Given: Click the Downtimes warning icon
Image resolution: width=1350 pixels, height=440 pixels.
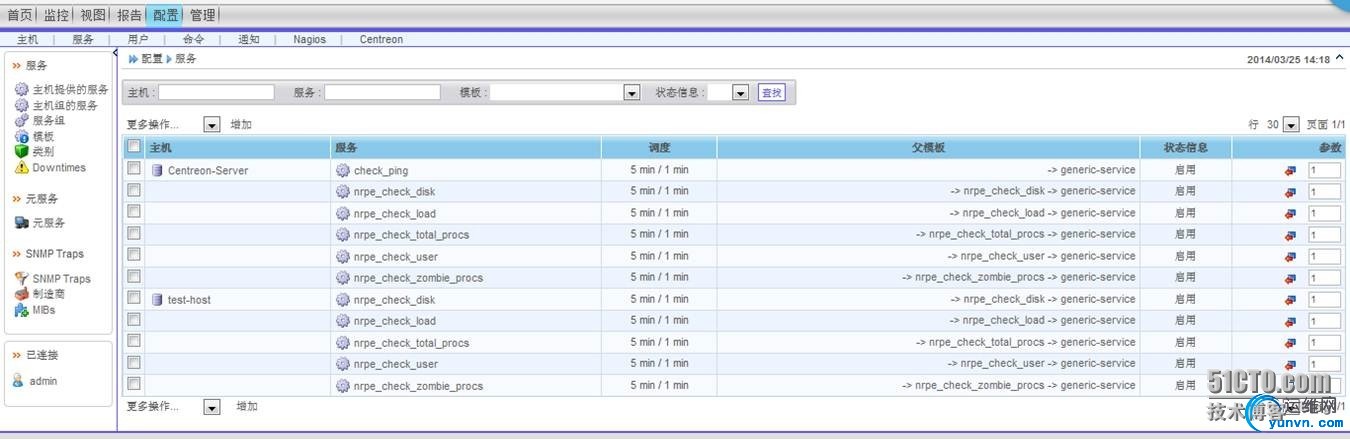Looking at the screenshot, I should (x=21, y=167).
